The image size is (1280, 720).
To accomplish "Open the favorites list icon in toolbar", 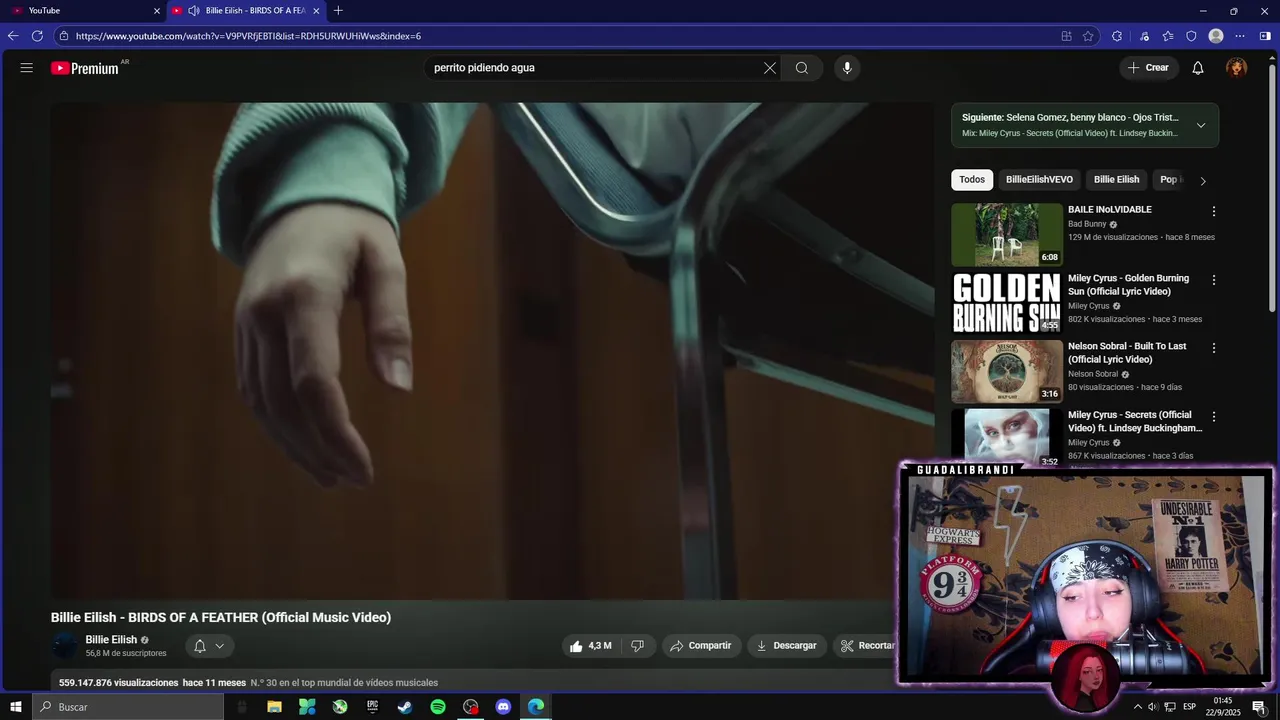I will click(1168, 36).
